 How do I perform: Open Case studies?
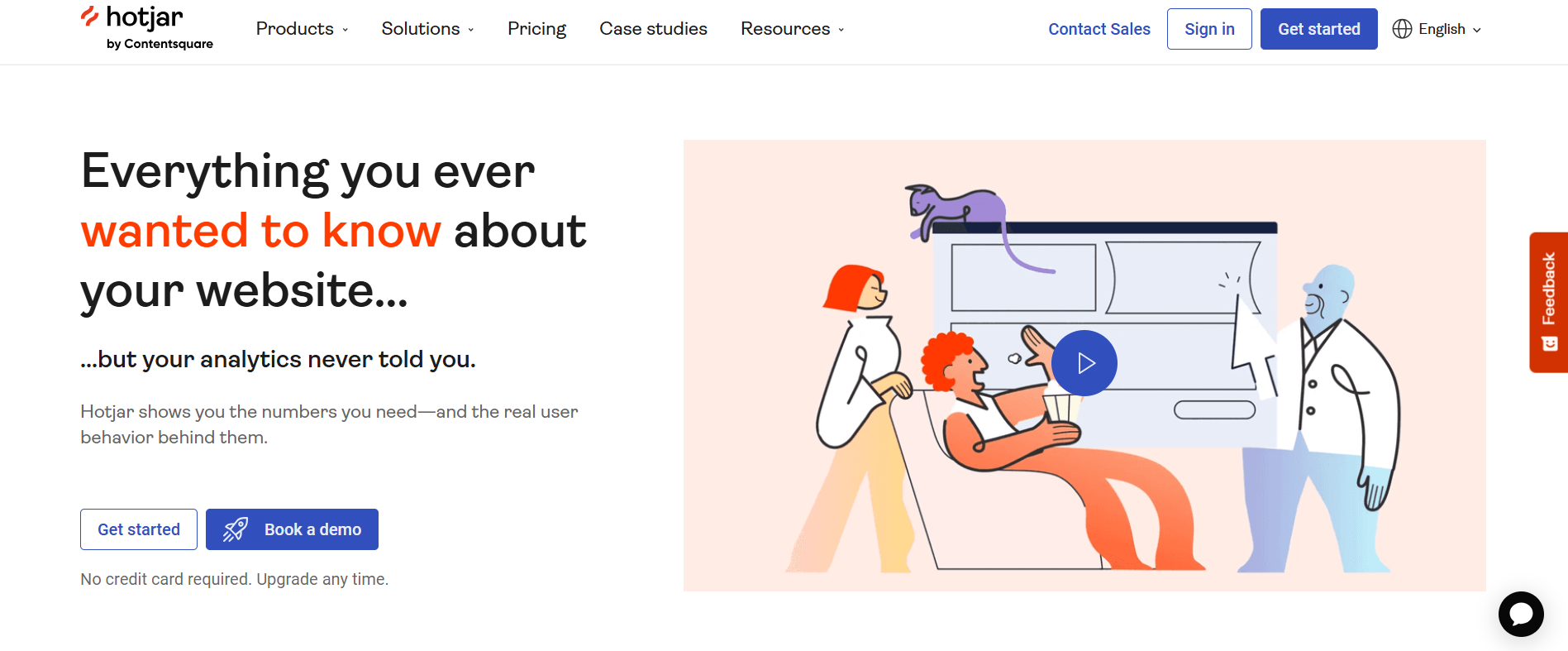(x=653, y=29)
